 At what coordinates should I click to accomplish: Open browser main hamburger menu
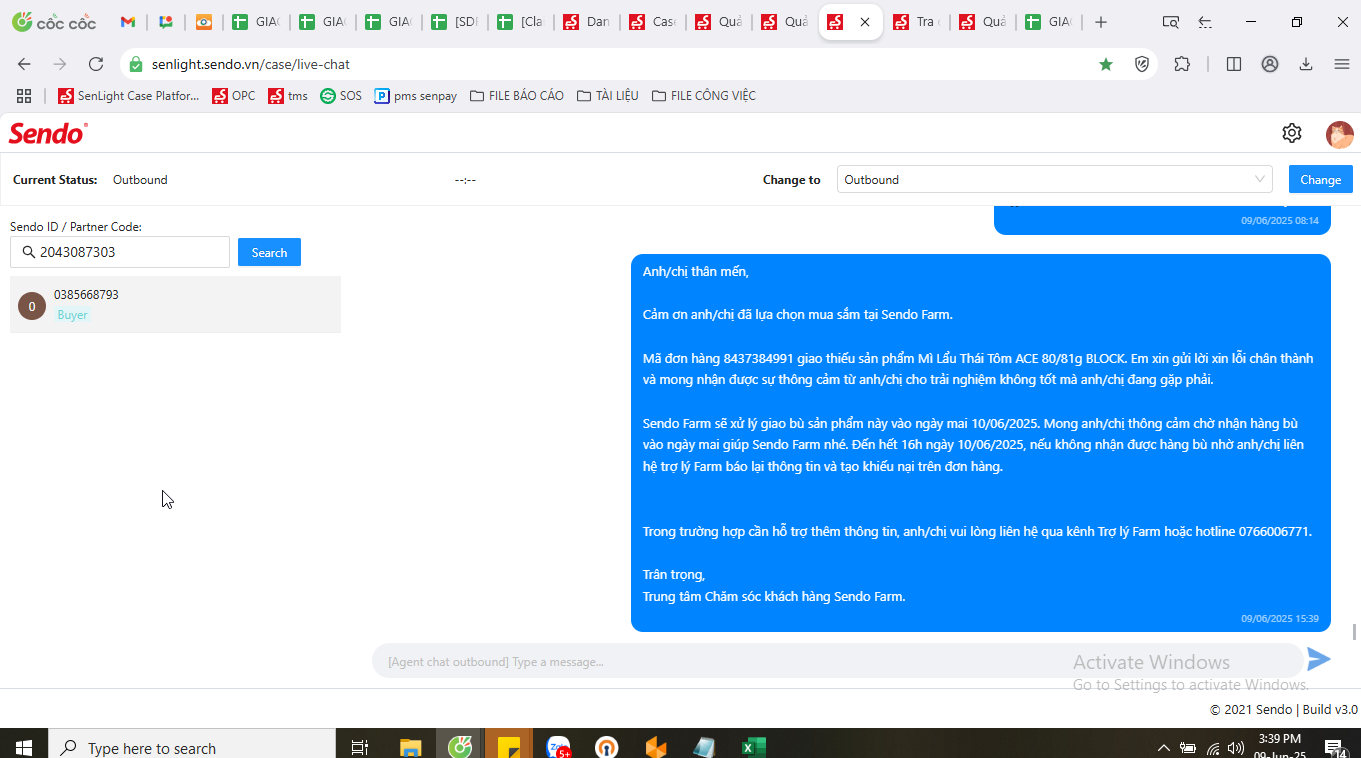point(1342,64)
